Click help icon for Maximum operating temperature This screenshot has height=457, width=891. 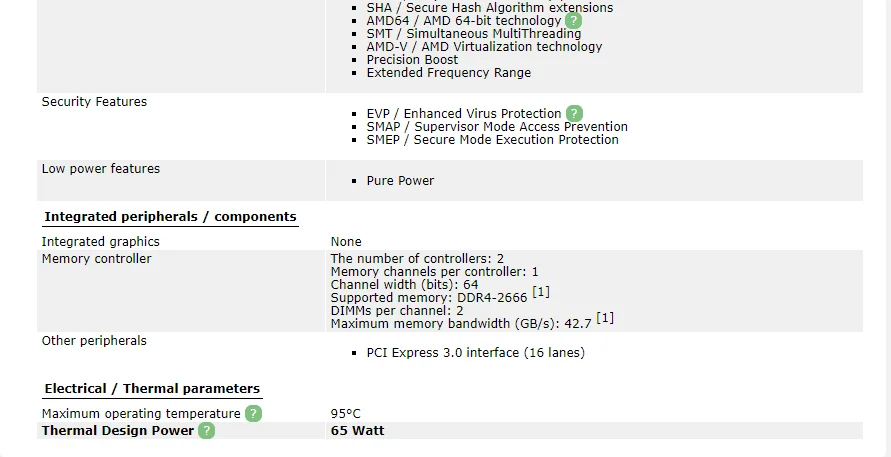[x=253, y=414]
